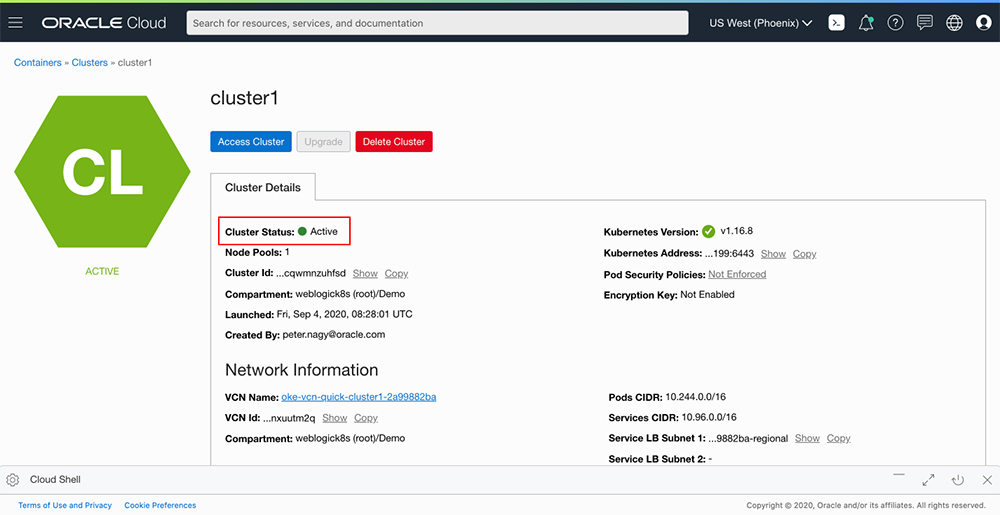Open the language globe menu
The image size is (1000, 515).
954,23
